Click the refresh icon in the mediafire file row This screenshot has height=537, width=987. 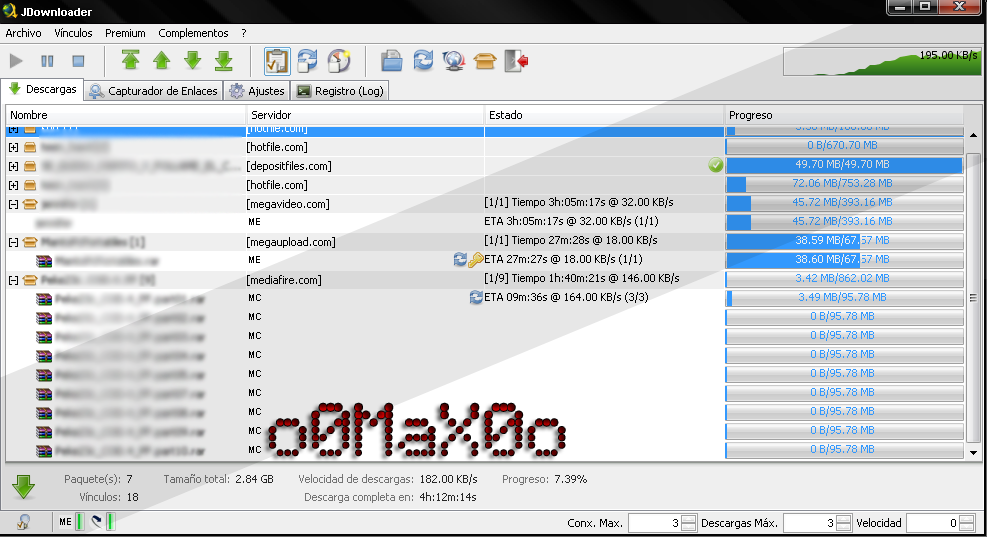pos(476,297)
